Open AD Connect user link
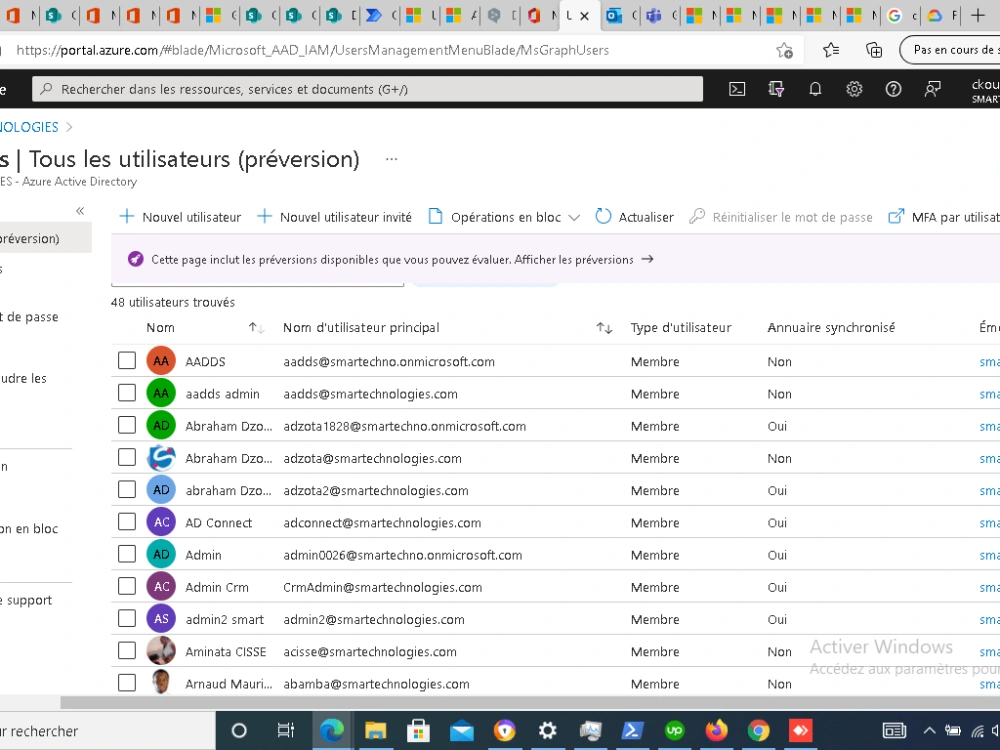The width and height of the screenshot is (1000, 750). click(219, 523)
